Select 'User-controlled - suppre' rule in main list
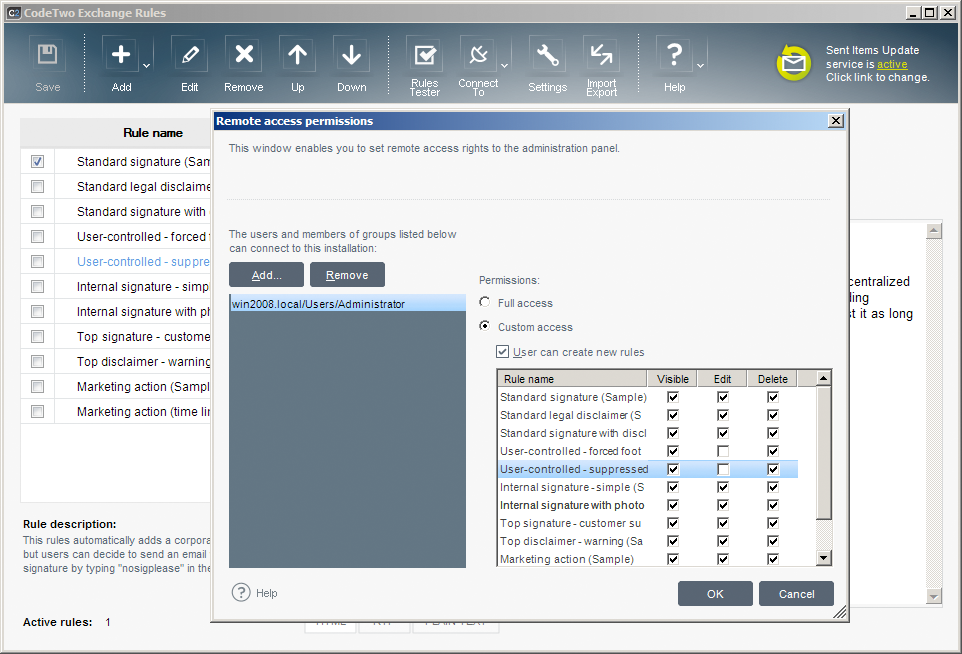Image resolution: width=962 pixels, height=654 pixels. [x=143, y=261]
